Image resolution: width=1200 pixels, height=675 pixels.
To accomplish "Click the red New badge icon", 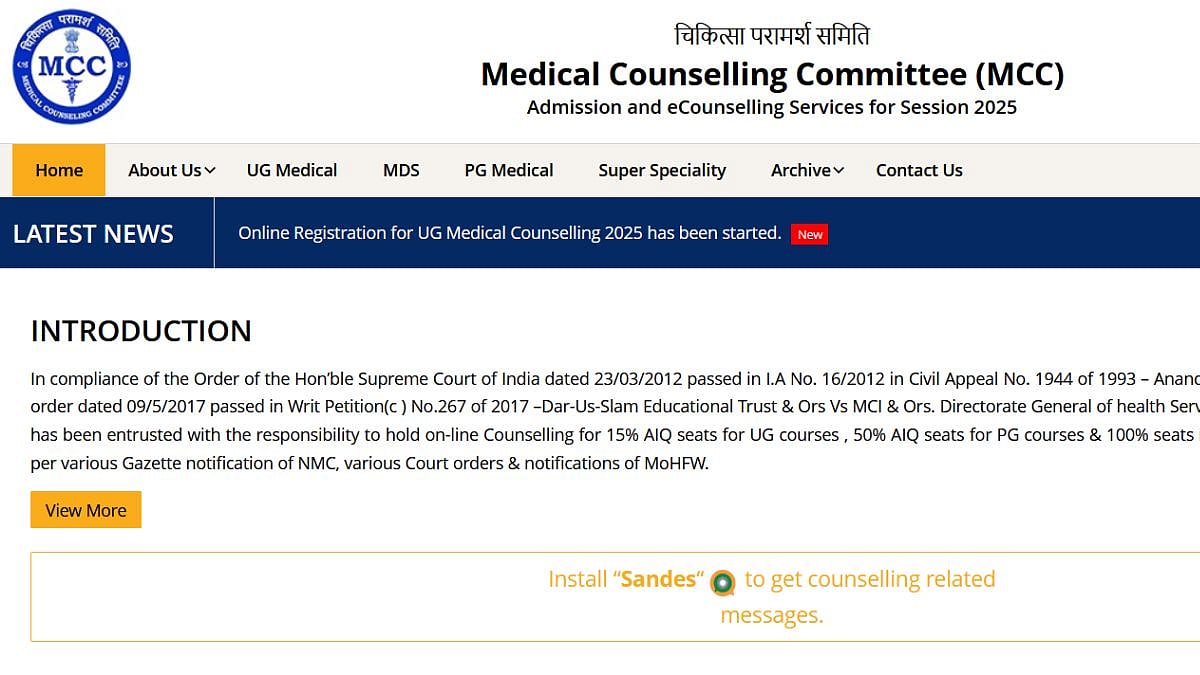I will coord(809,234).
